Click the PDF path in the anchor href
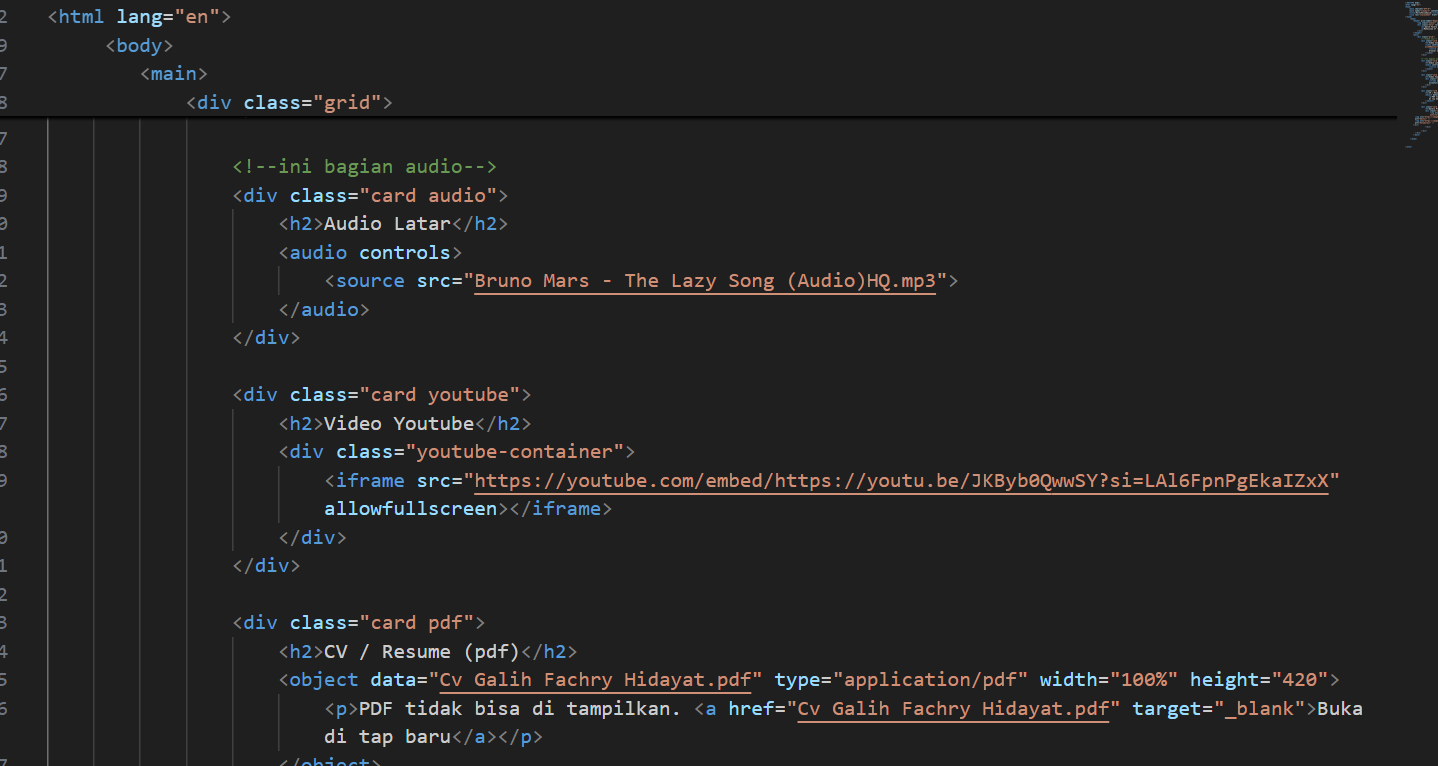 point(954,709)
